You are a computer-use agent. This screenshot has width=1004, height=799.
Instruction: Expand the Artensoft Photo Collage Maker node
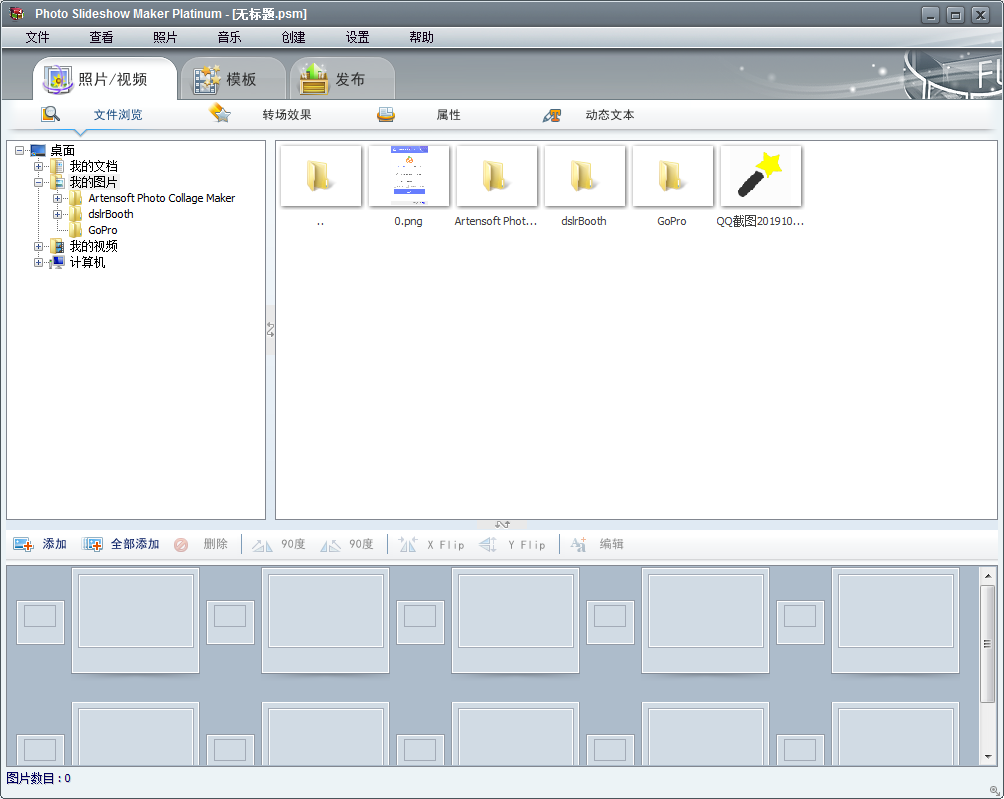(58, 198)
